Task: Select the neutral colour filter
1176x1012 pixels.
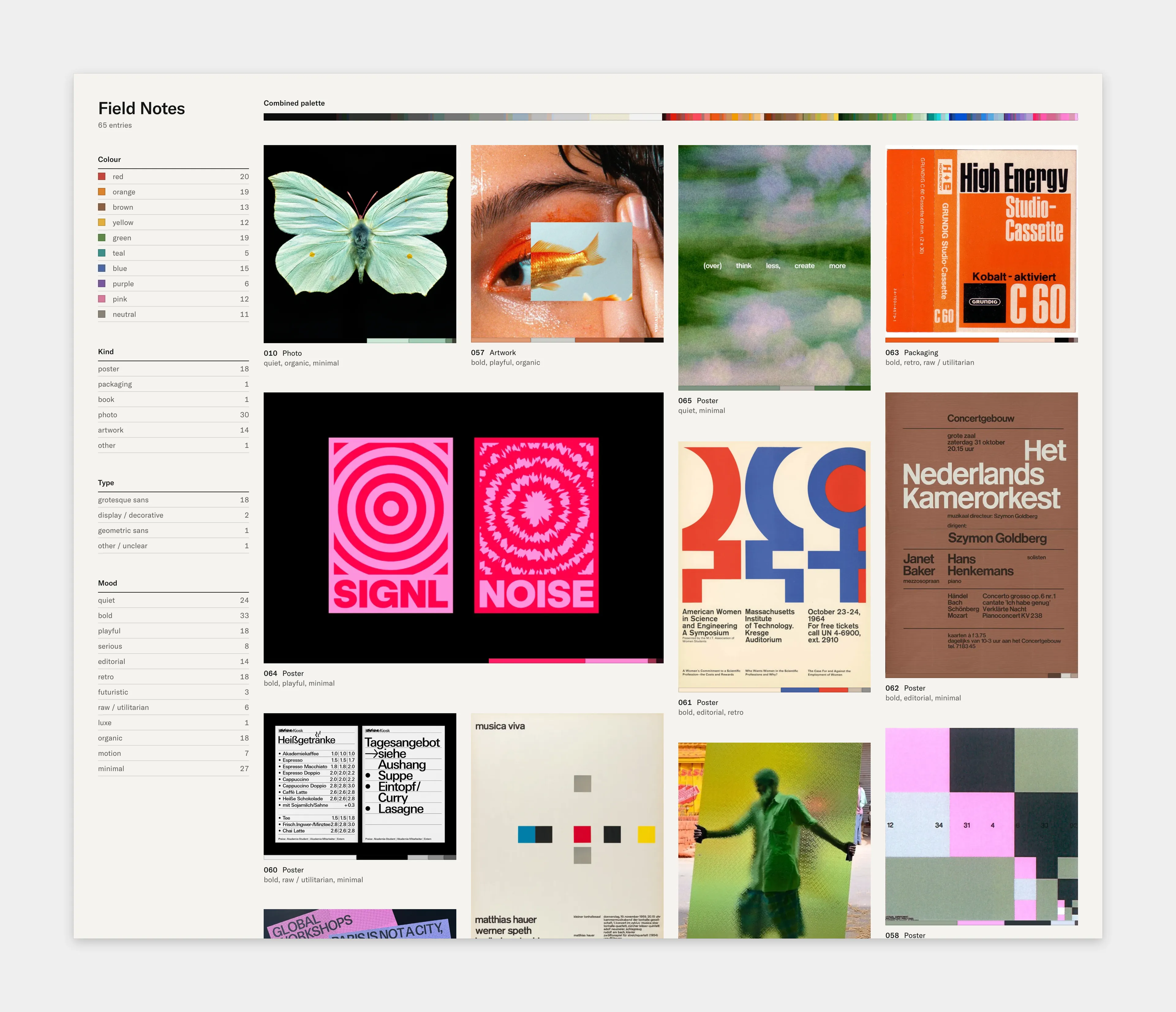Action: (173, 314)
